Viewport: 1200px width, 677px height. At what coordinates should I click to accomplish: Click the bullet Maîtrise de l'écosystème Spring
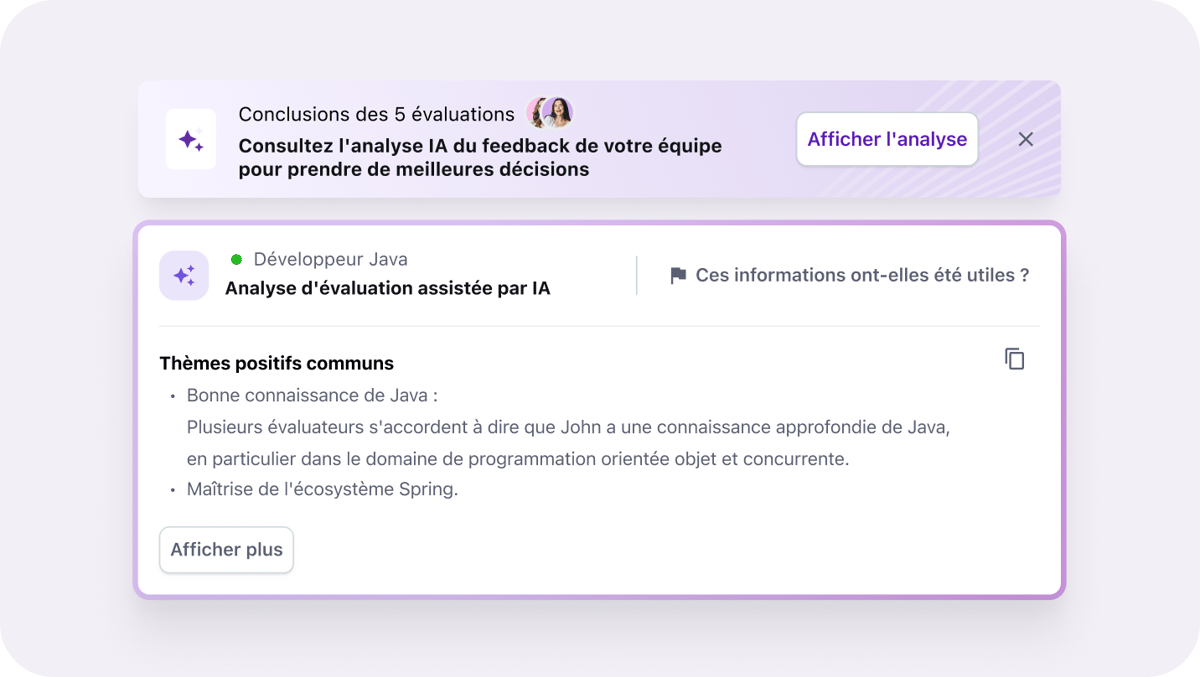[322, 489]
